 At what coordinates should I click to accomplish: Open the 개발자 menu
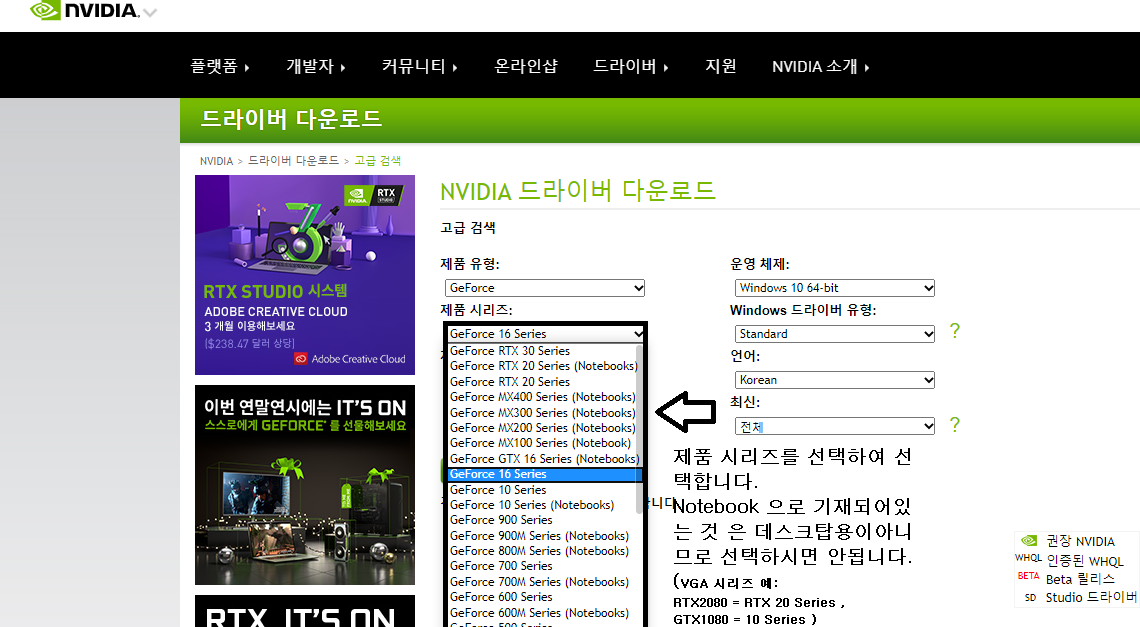tap(316, 66)
